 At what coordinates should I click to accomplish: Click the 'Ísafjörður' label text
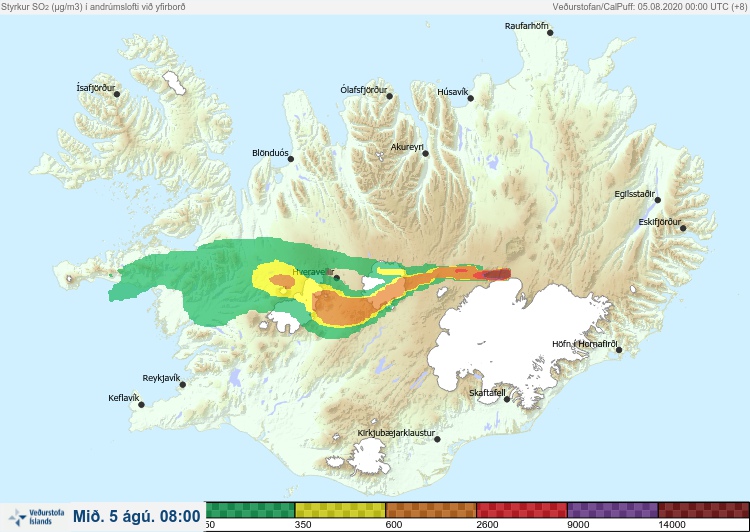[96, 88]
